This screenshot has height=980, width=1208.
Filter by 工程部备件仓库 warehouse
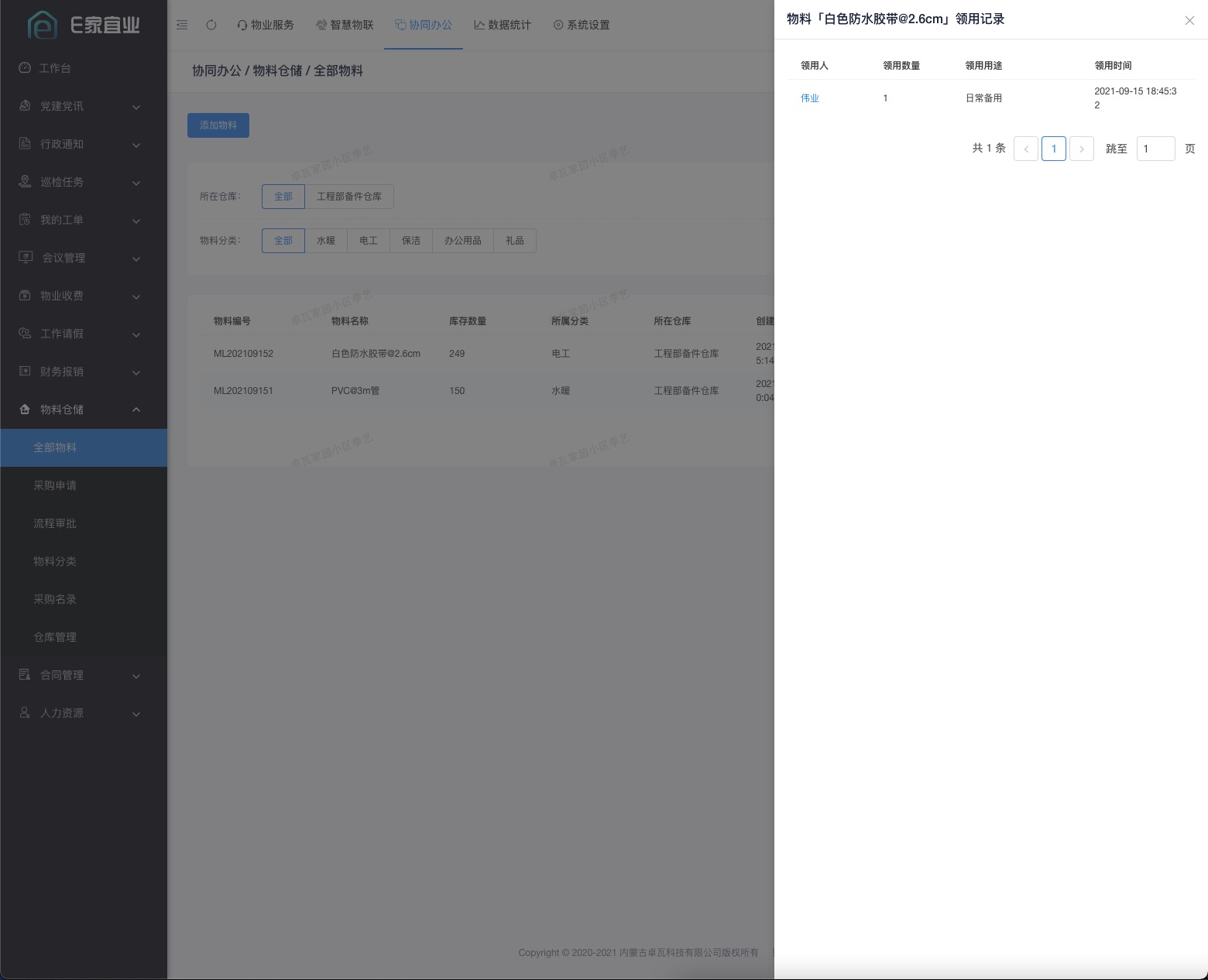click(349, 196)
